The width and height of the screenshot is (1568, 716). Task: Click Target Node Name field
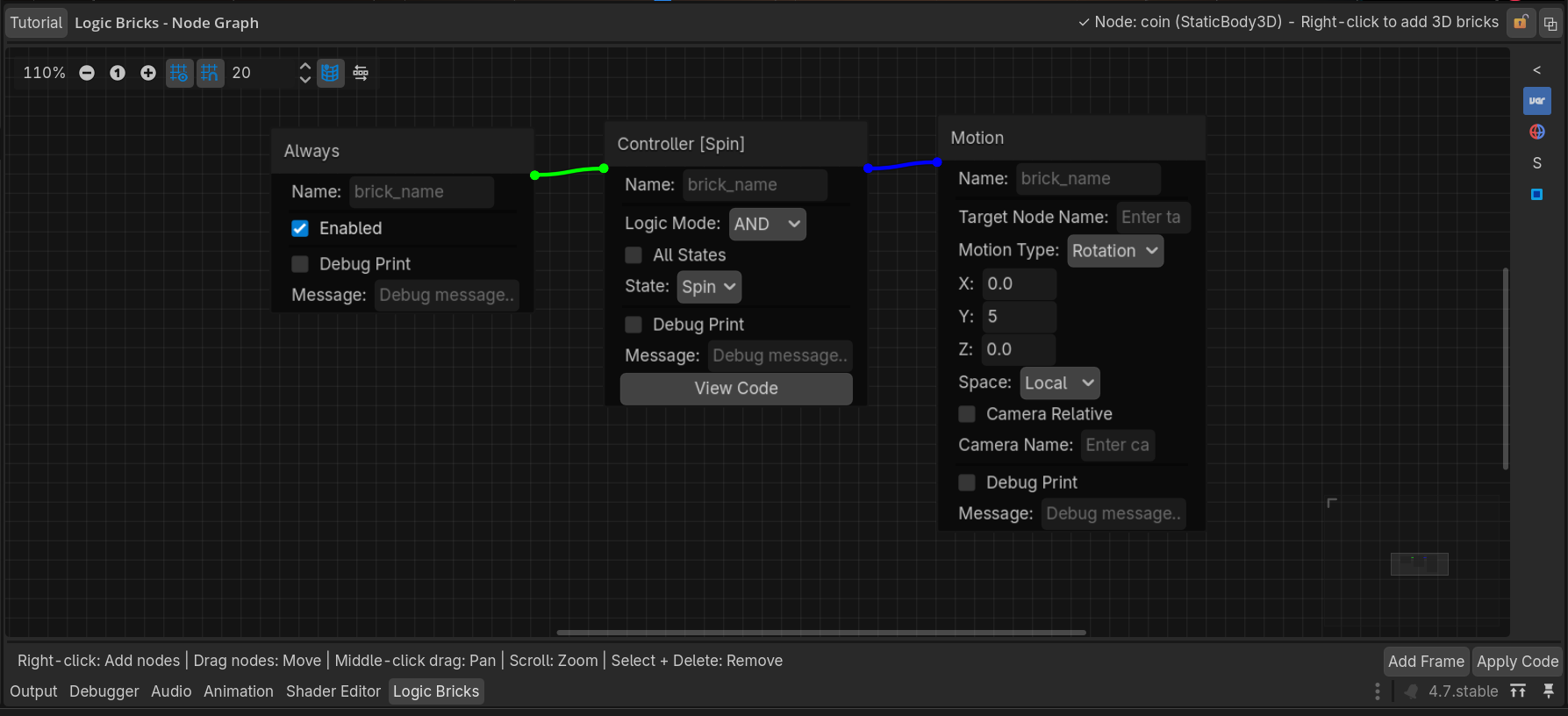pos(1153,218)
